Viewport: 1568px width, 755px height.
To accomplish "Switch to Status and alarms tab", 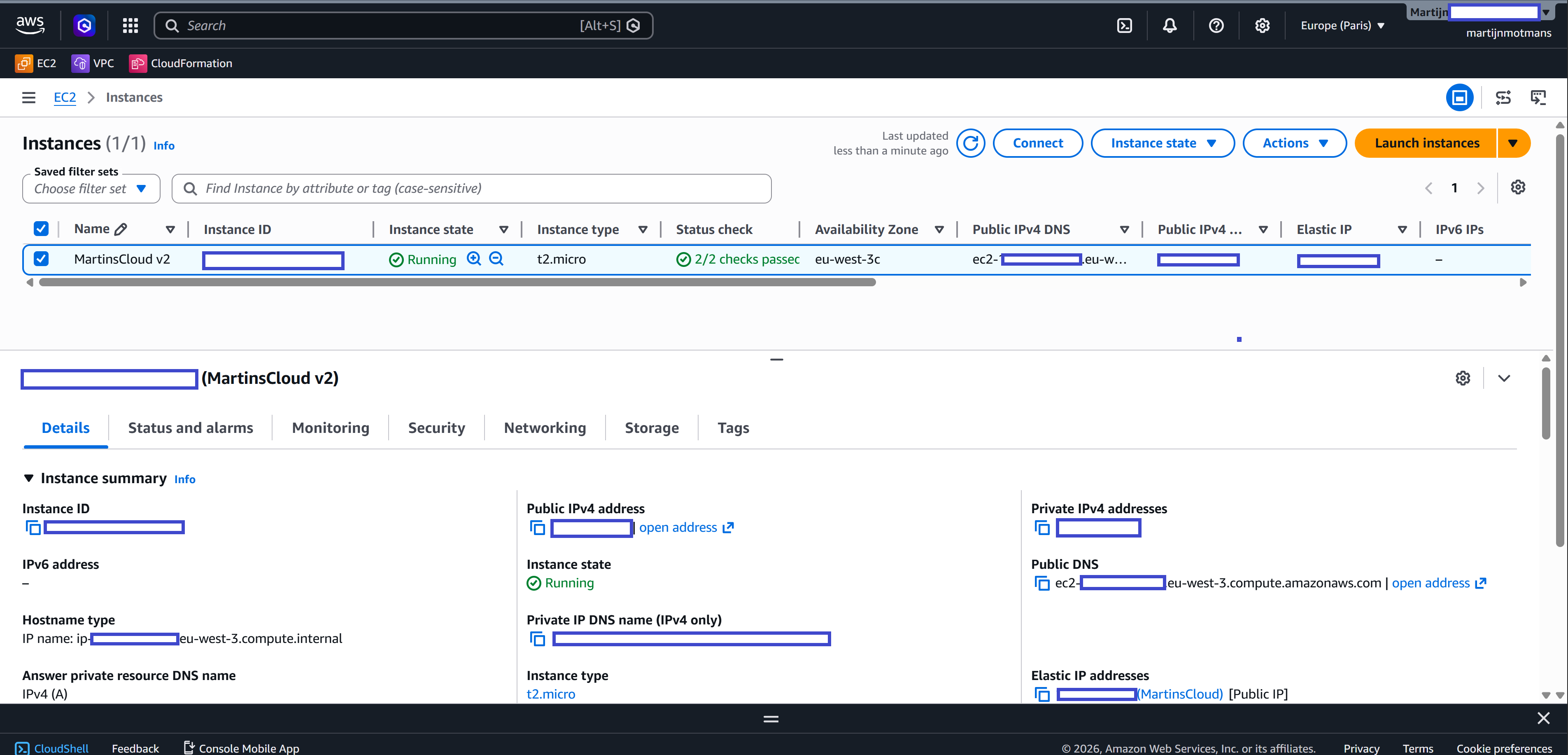I will (191, 428).
